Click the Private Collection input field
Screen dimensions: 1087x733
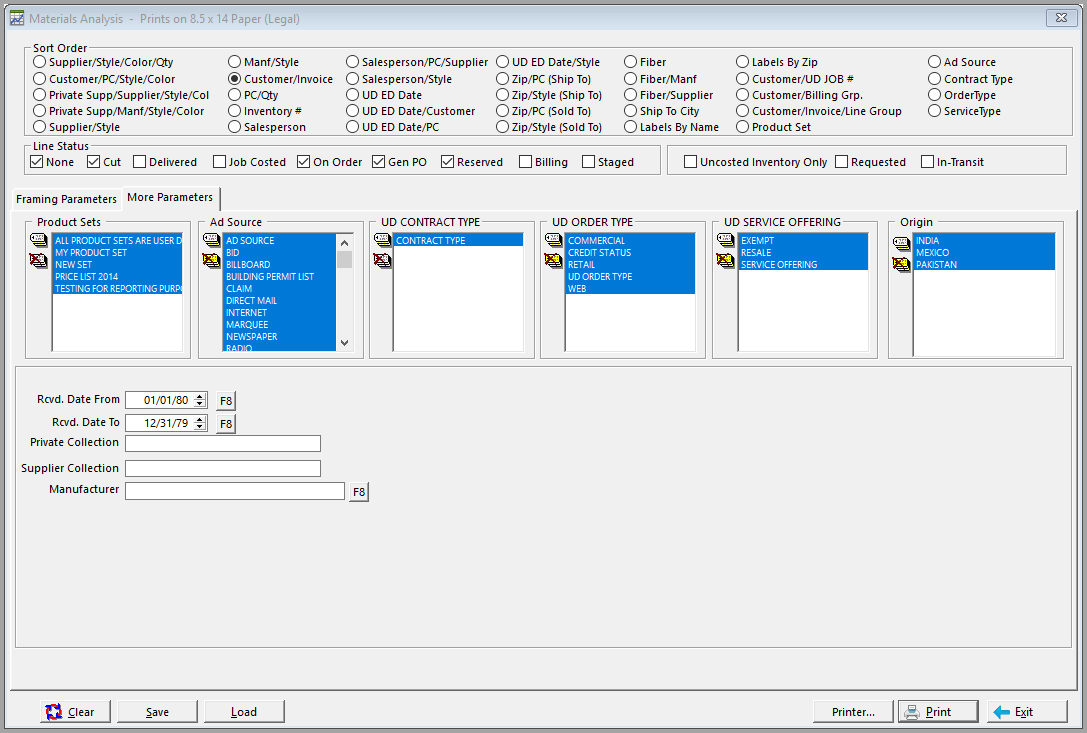pos(223,444)
